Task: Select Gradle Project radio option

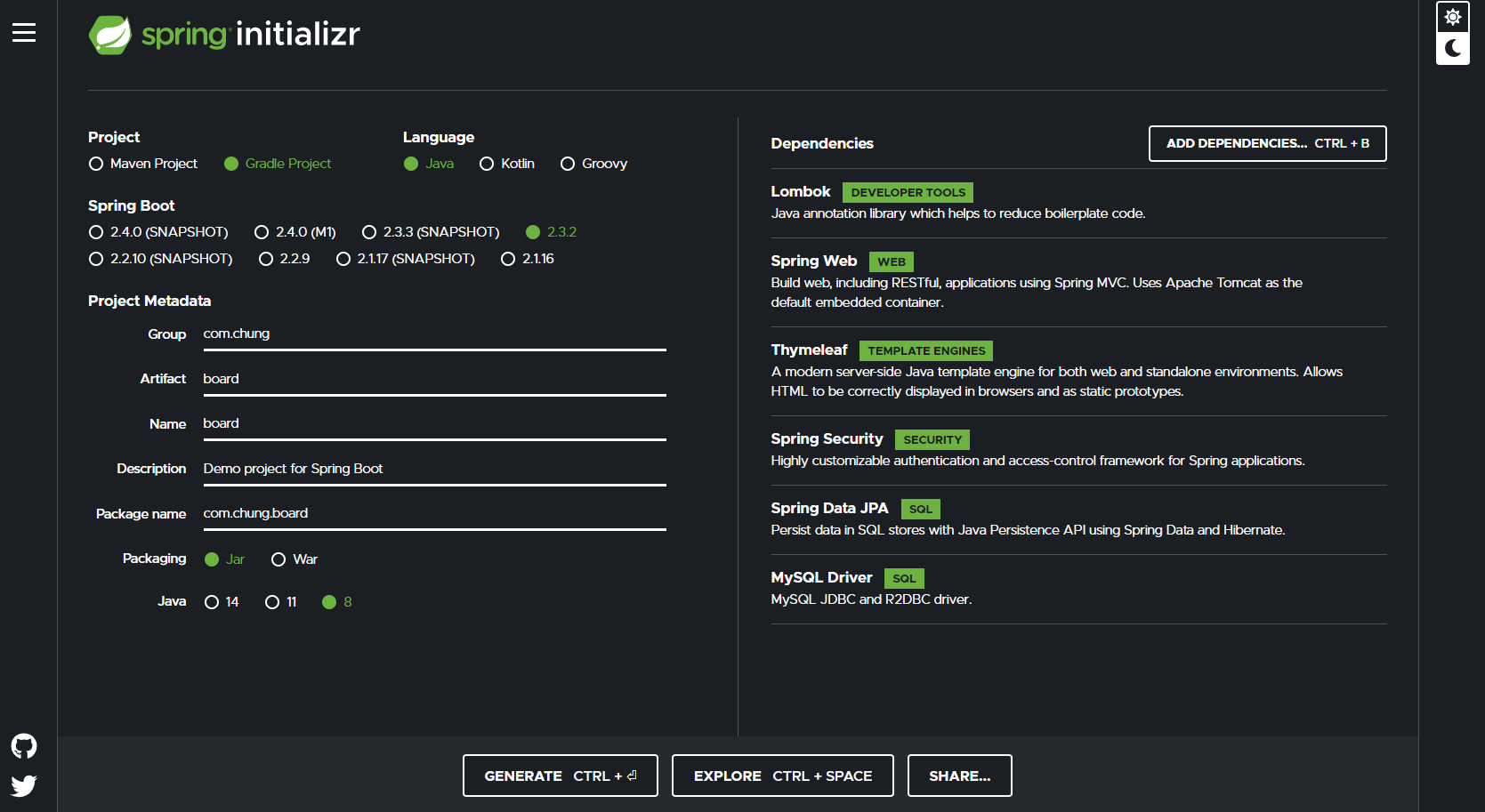Action: (x=278, y=164)
